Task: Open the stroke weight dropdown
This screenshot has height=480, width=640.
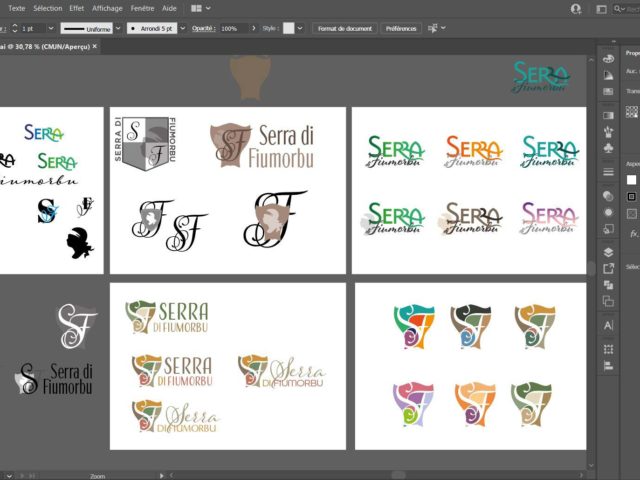Action: pos(48,29)
